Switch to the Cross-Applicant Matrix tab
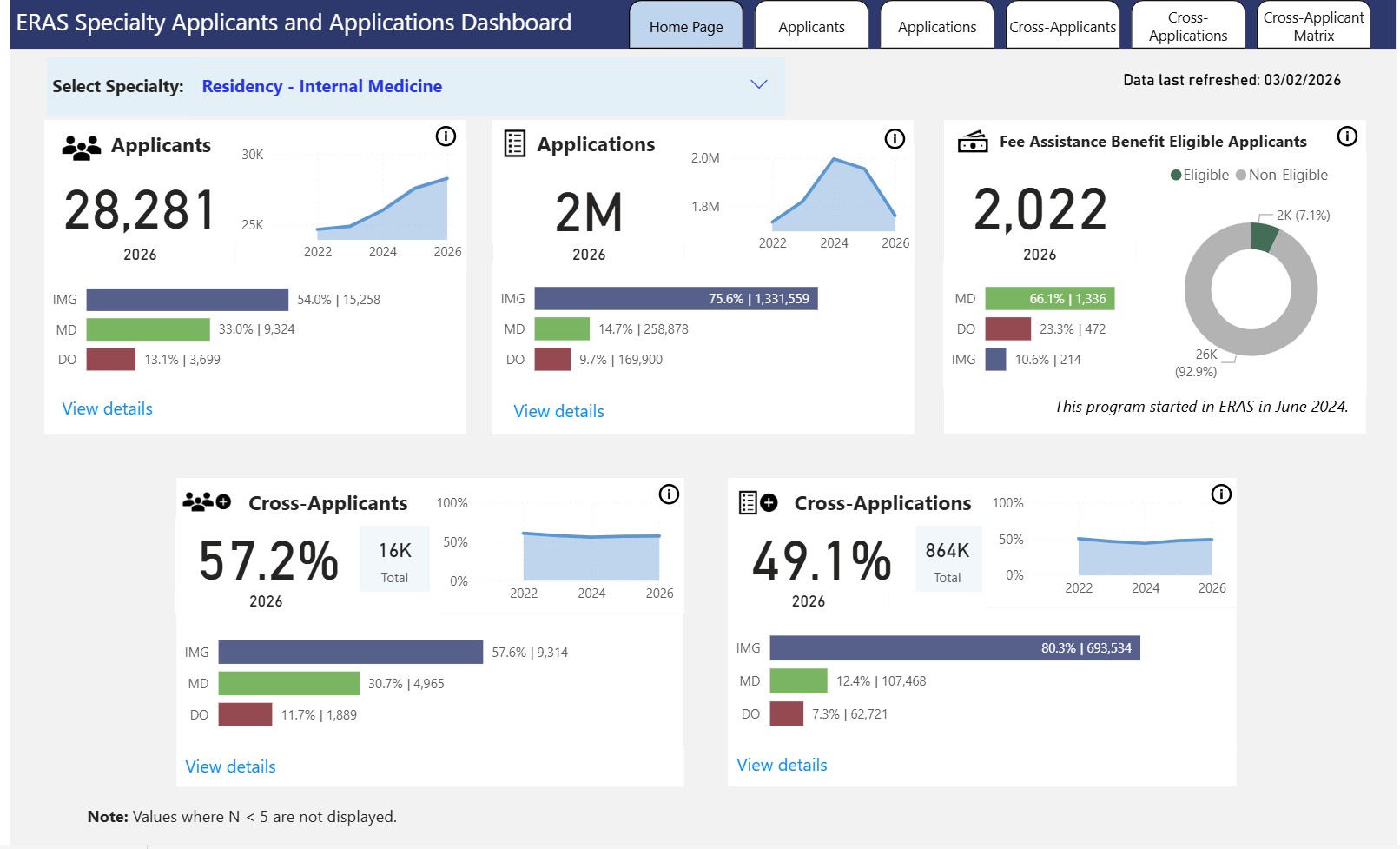 click(1313, 26)
